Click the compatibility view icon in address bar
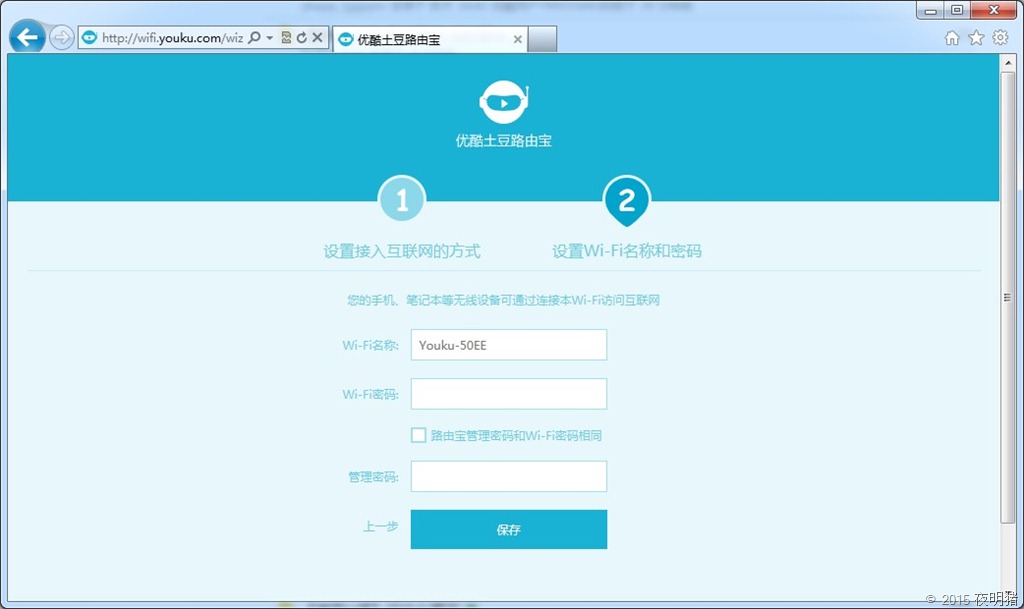1024x609 pixels. (286, 38)
